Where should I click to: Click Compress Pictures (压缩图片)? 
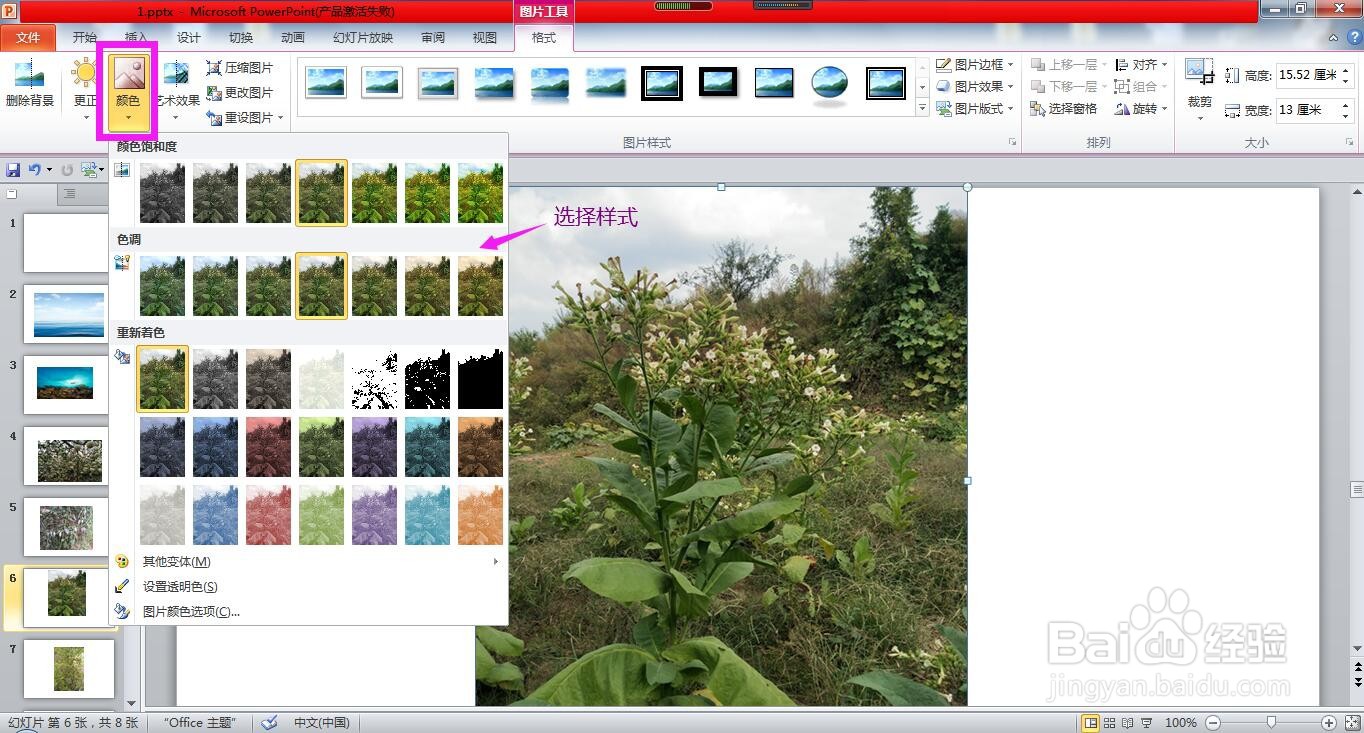coord(240,68)
